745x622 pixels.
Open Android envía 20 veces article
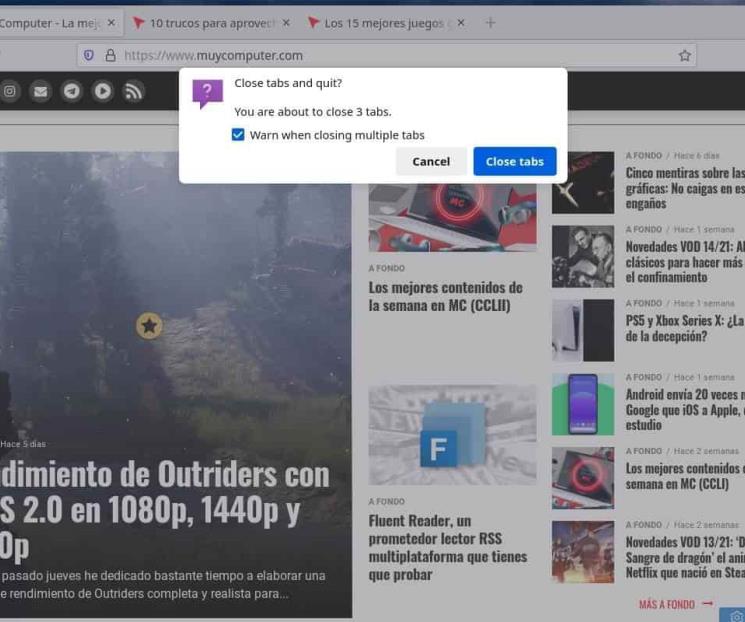[685, 410]
